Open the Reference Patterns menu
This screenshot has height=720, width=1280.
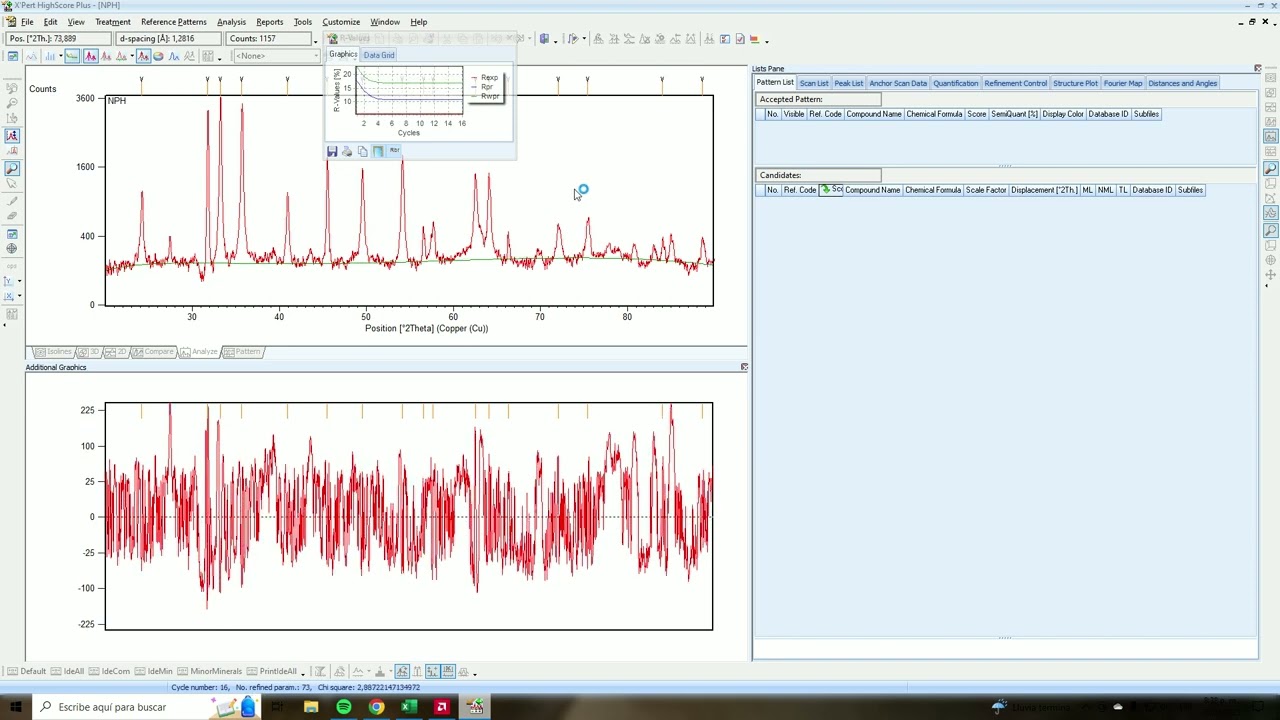tap(173, 22)
